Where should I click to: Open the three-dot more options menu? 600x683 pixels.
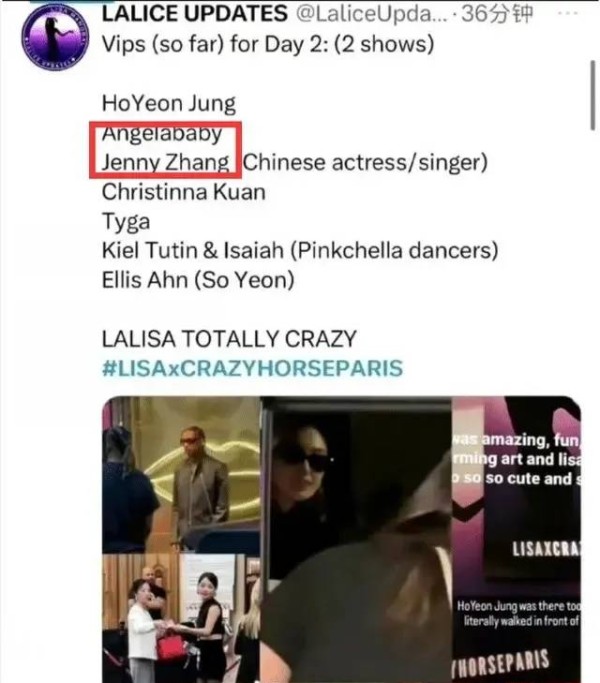click(567, 13)
